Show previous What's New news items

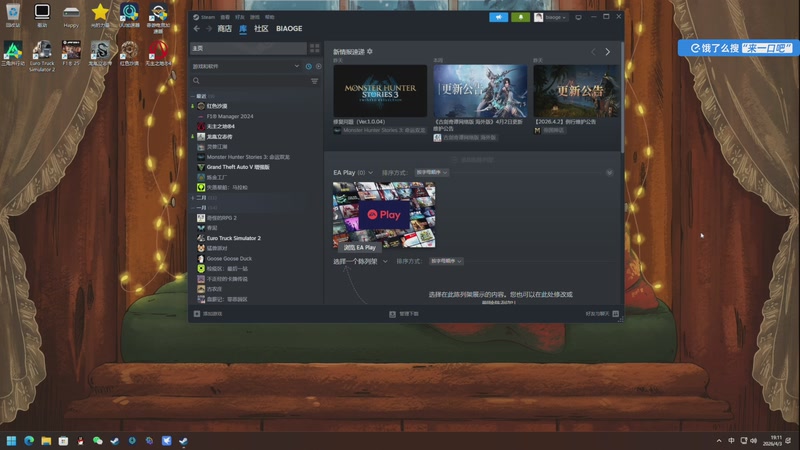click(593, 52)
